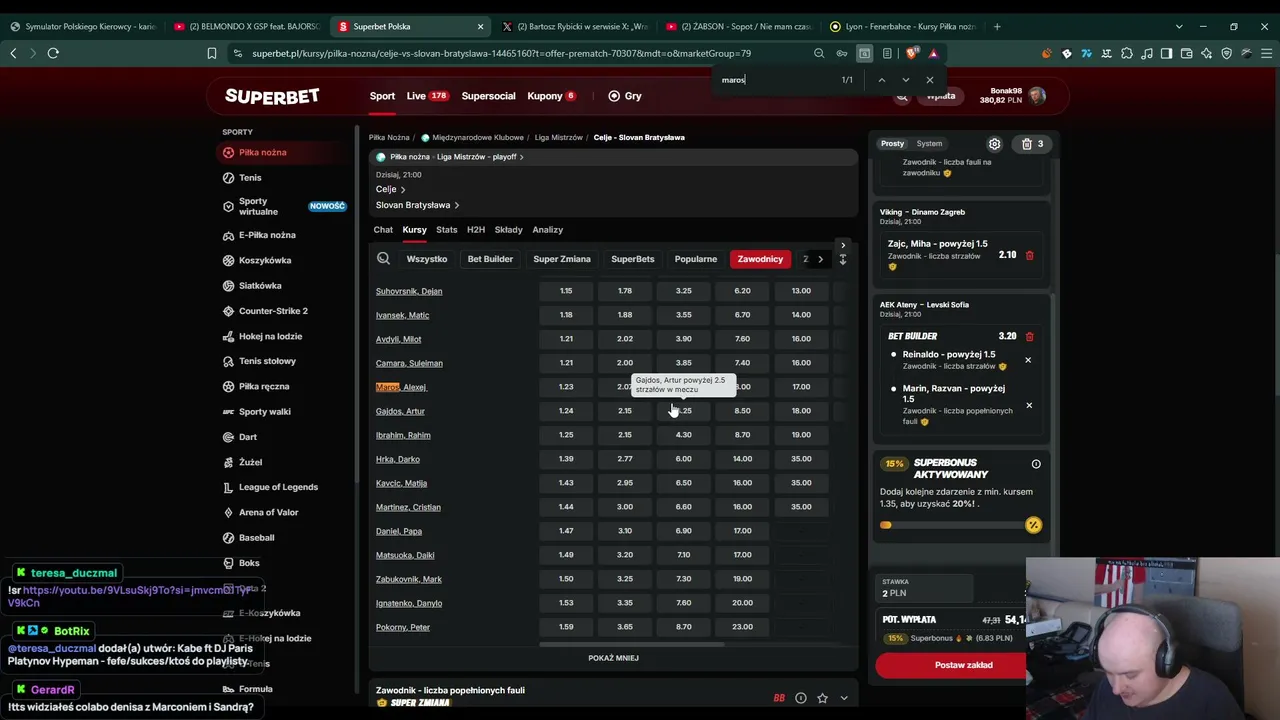Screen dimensions: 1280x720
Task: Collapse all markets with the arrows icon
Action: point(843,259)
